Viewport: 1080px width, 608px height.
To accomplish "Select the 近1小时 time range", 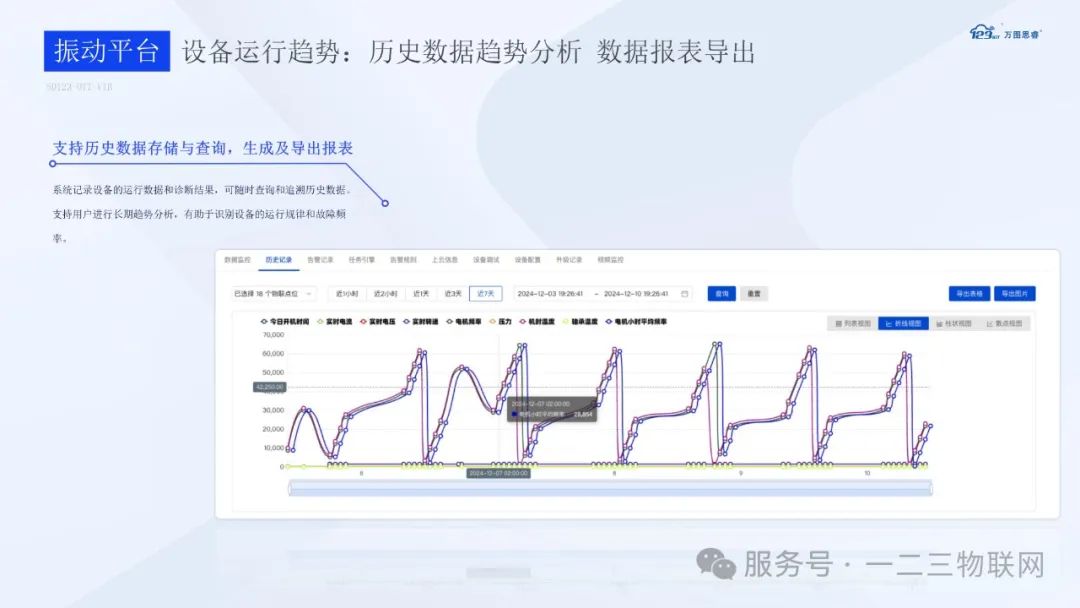I will pyautogui.click(x=347, y=293).
